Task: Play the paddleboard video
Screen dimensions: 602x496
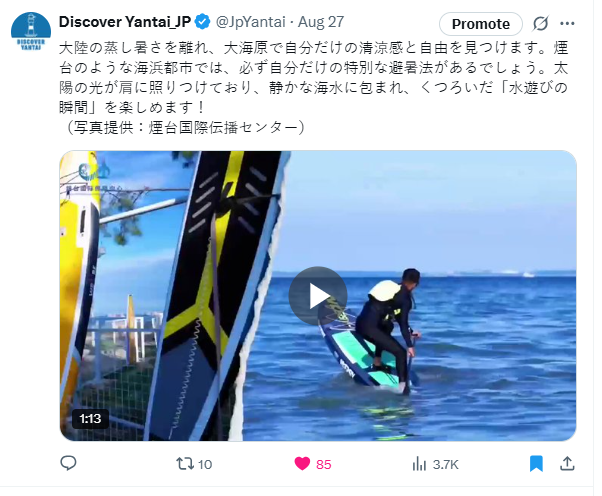Action: [318, 296]
